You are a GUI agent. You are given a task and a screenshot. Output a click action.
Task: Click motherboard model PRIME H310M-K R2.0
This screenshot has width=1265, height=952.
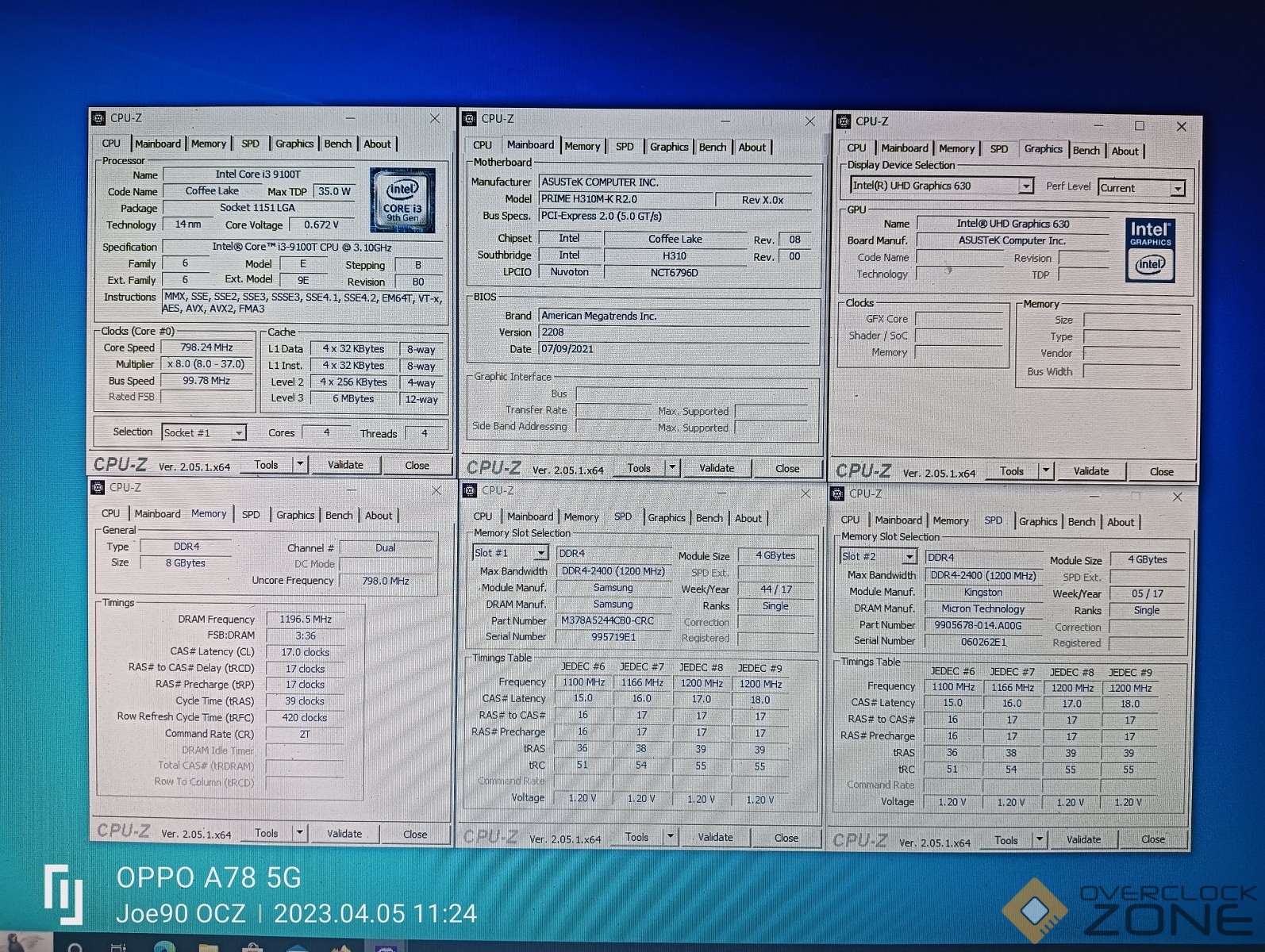coord(627,199)
